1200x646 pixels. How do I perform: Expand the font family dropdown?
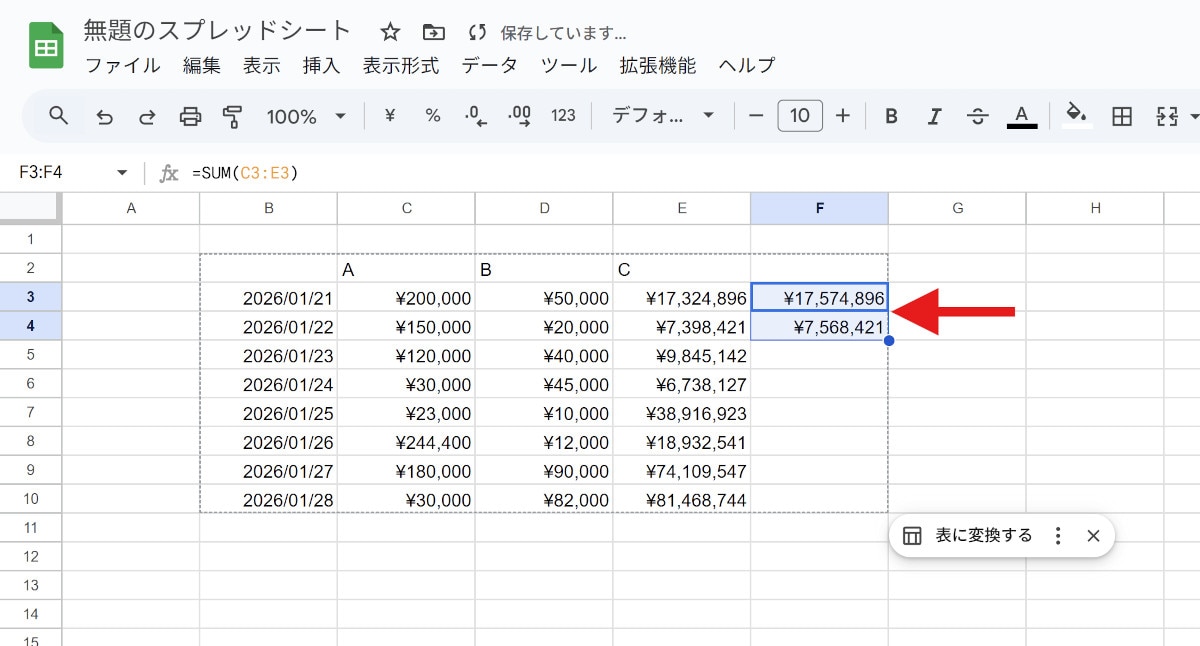[663, 116]
